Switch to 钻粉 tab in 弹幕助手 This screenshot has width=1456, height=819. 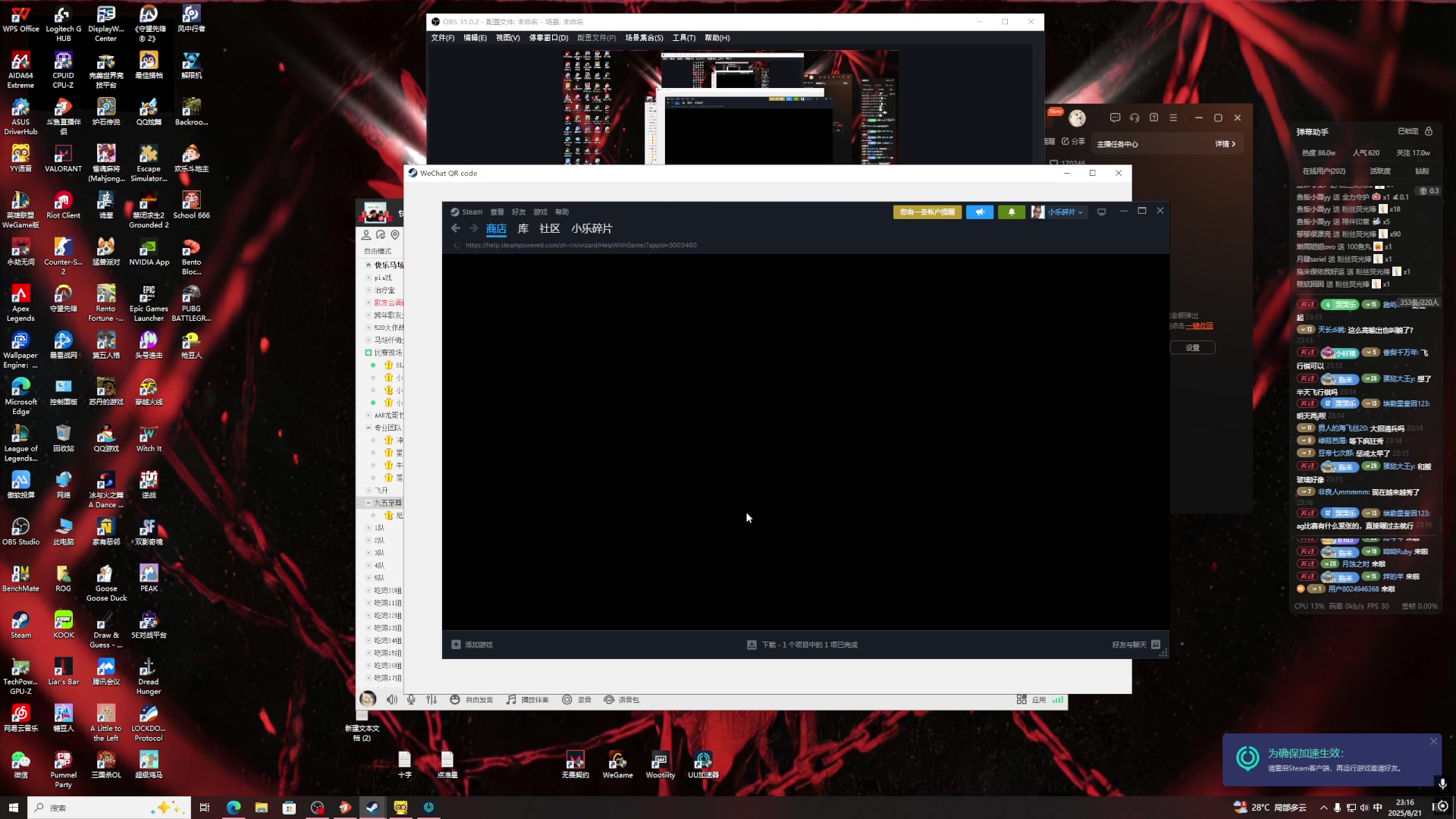pyautogui.click(x=1422, y=171)
